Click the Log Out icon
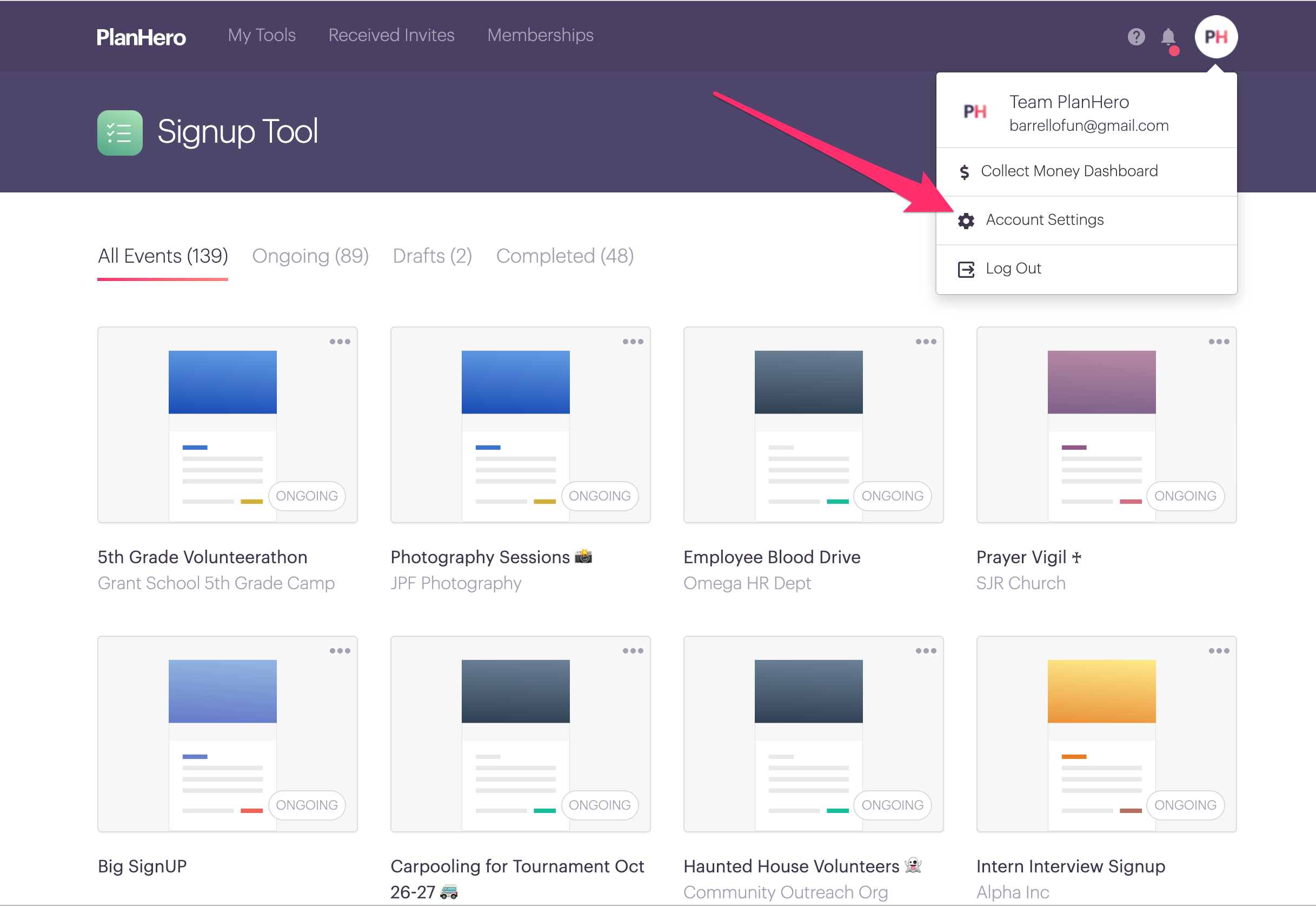 pyautogui.click(x=965, y=269)
